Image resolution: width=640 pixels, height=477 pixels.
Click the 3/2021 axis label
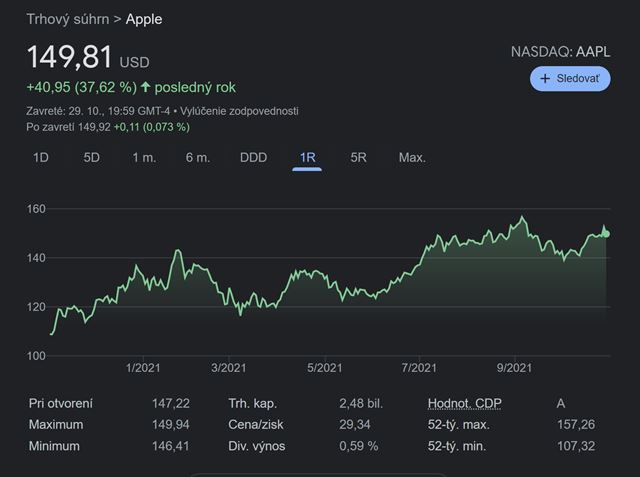pyautogui.click(x=229, y=368)
